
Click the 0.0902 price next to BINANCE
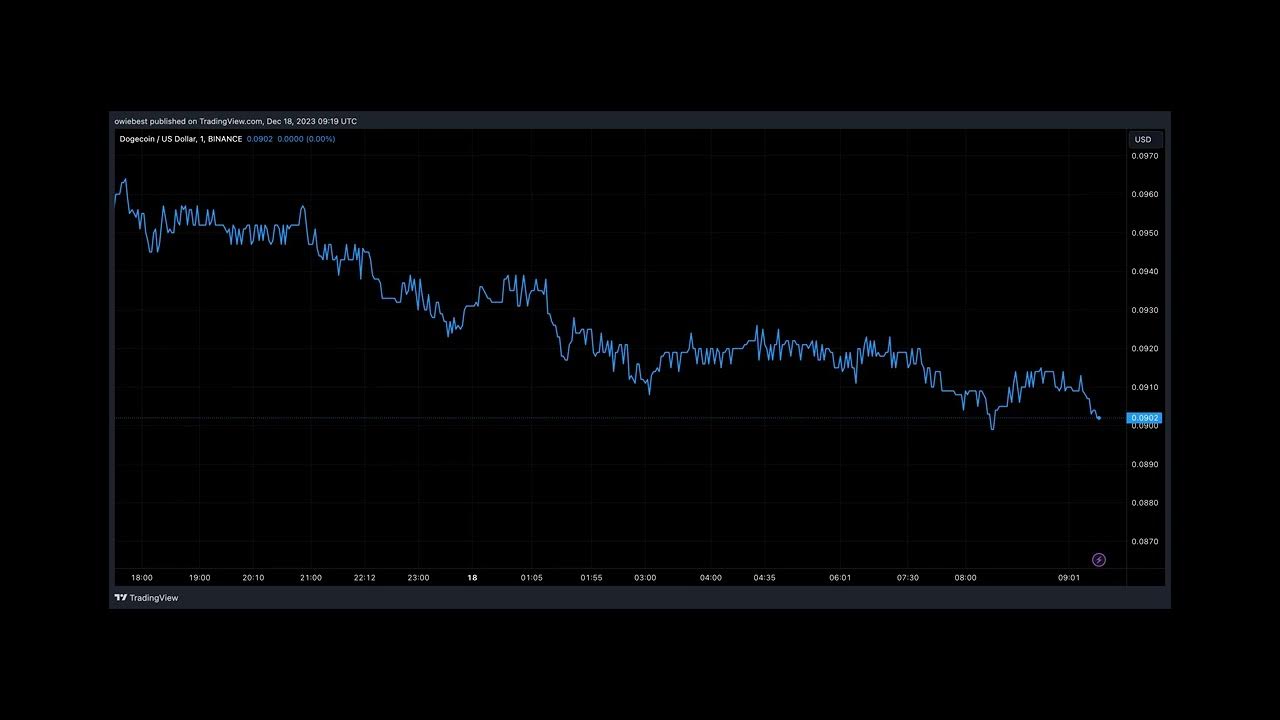pyautogui.click(x=259, y=139)
